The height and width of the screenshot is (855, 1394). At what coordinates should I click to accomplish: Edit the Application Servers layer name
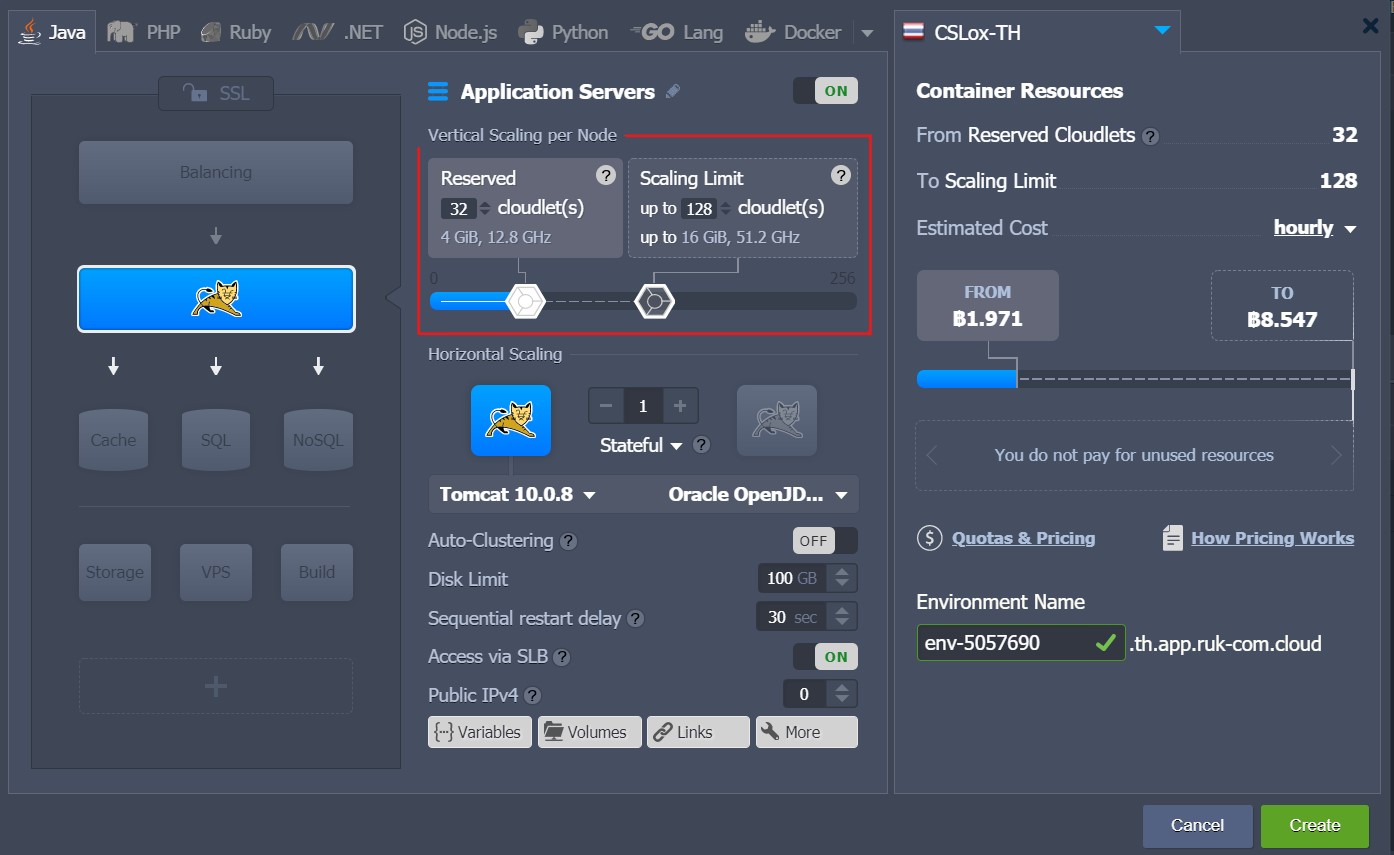point(673,92)
